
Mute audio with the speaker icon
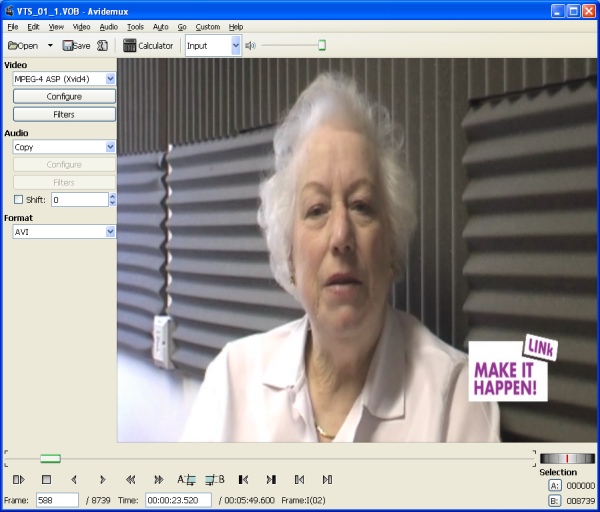250,46
